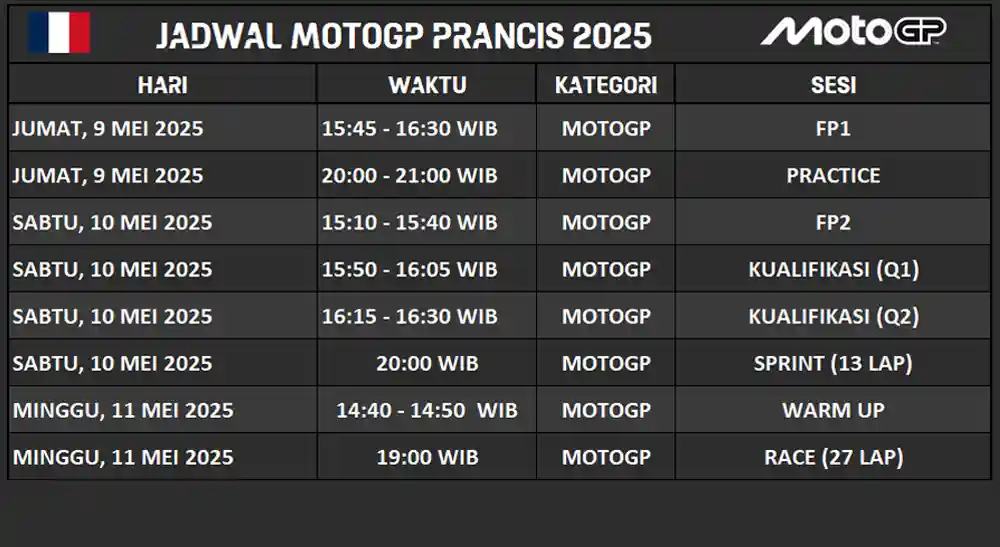Click the SESI column header
1000x547 pixels.
pos(833,85)
